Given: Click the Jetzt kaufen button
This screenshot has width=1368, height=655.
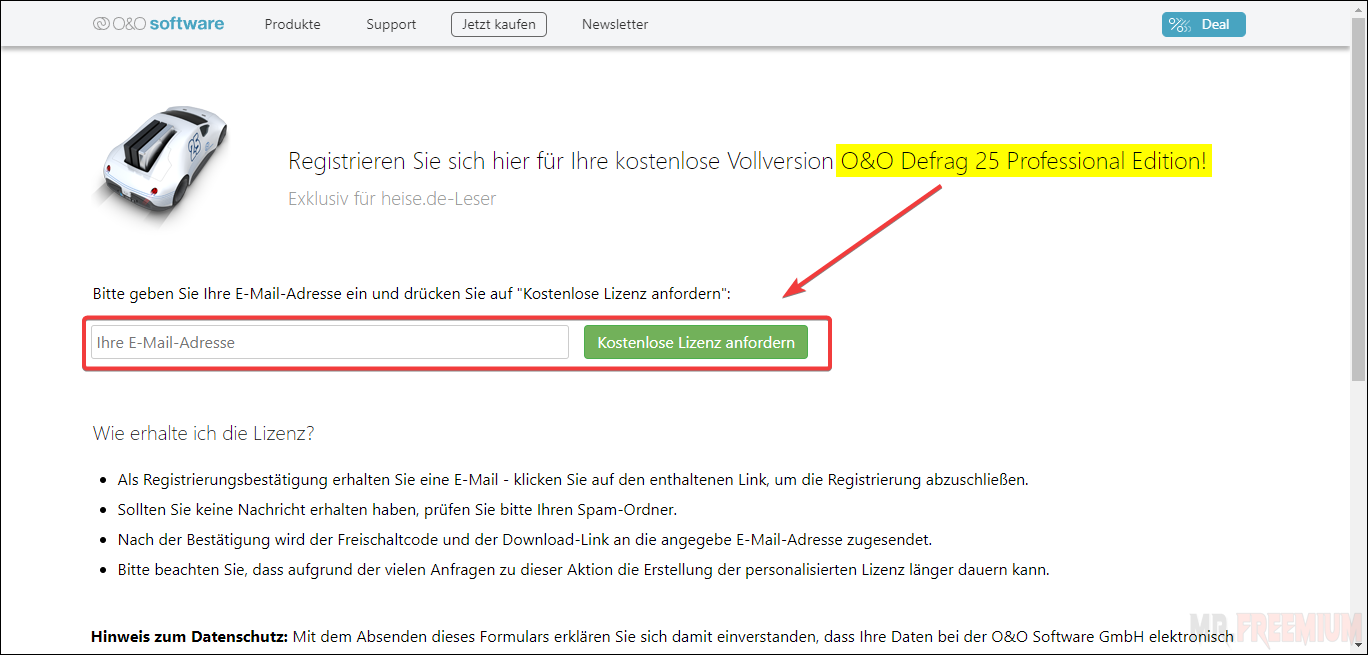Looking at the screenshot, I should (499, 24).
